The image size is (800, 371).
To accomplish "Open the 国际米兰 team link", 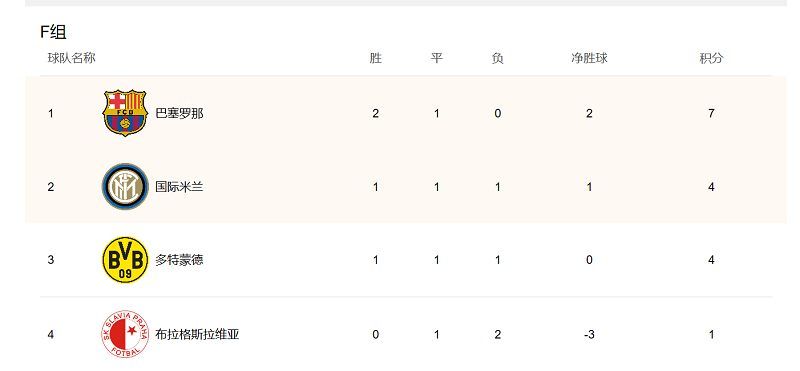I will [179, 187].
